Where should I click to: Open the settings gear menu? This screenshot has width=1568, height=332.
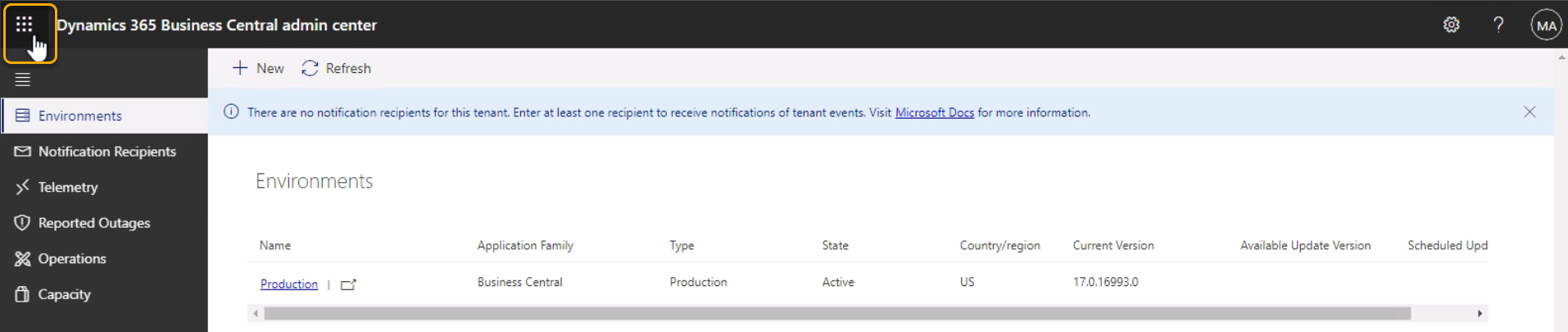click(x=1451, y=25)
